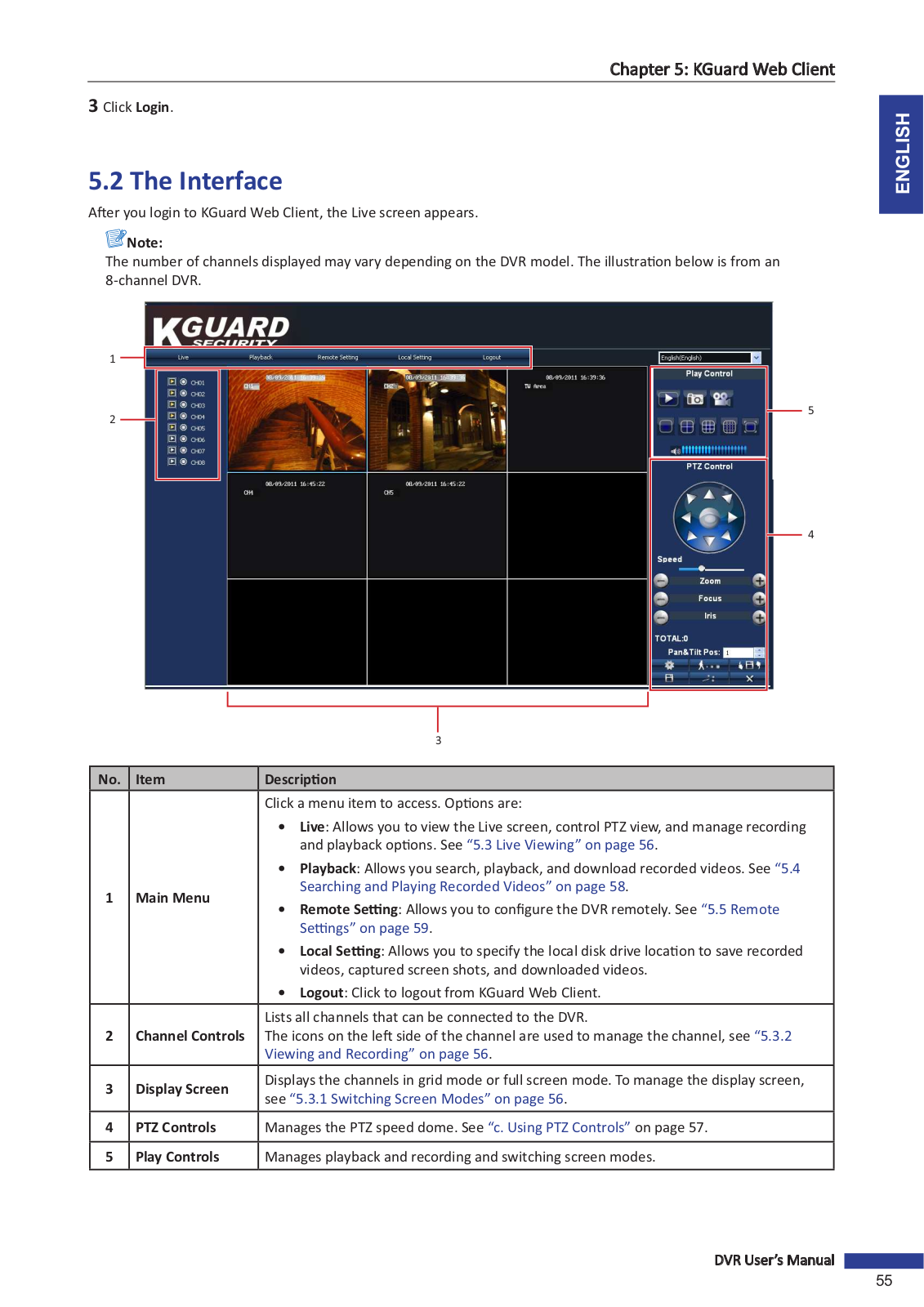Pan PTZ camera up with top arrow
This screenshot has height=1307, width=924.
709,494
